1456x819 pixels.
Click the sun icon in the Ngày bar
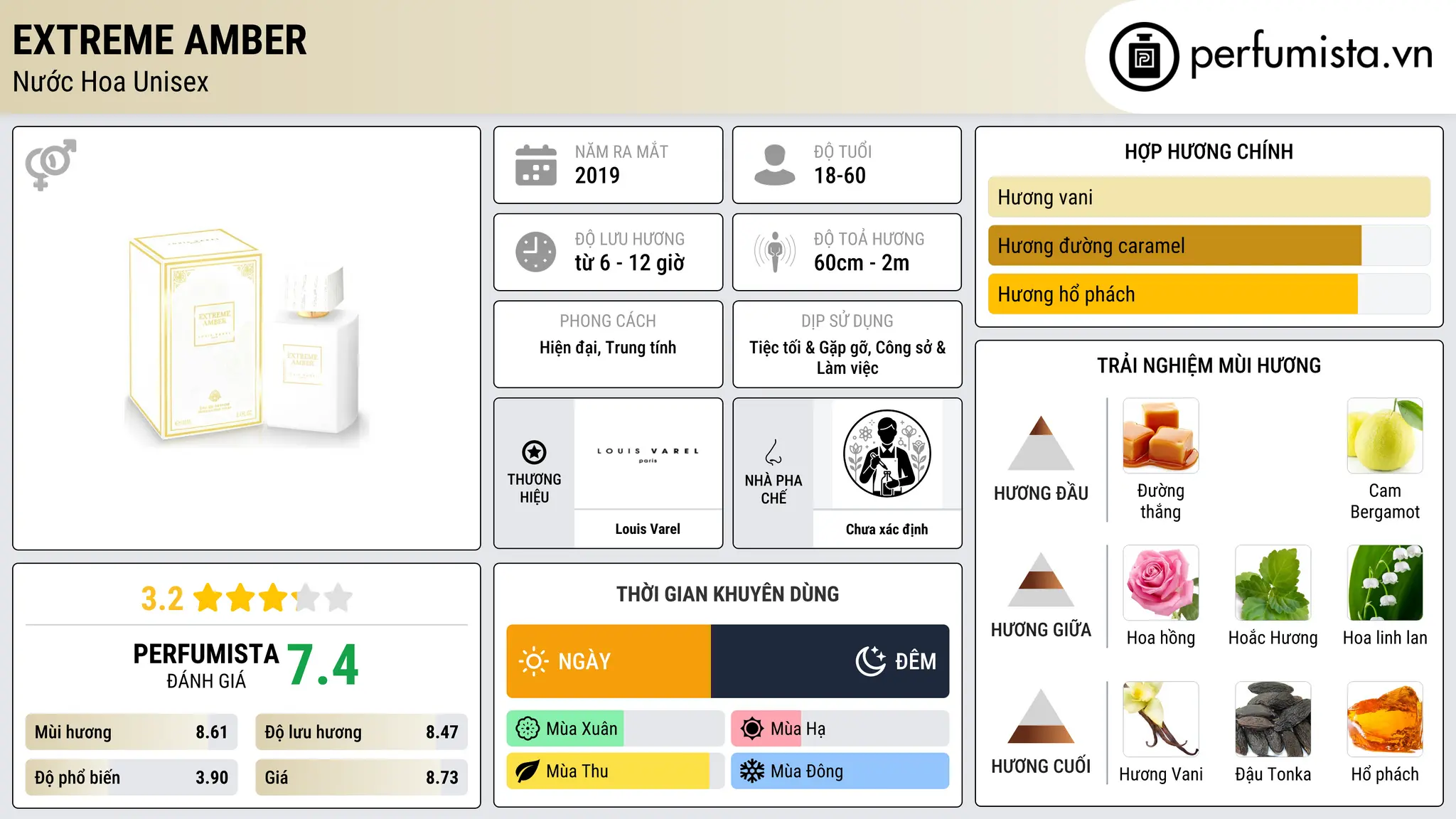pyautogui.click(x=533, y=661)
